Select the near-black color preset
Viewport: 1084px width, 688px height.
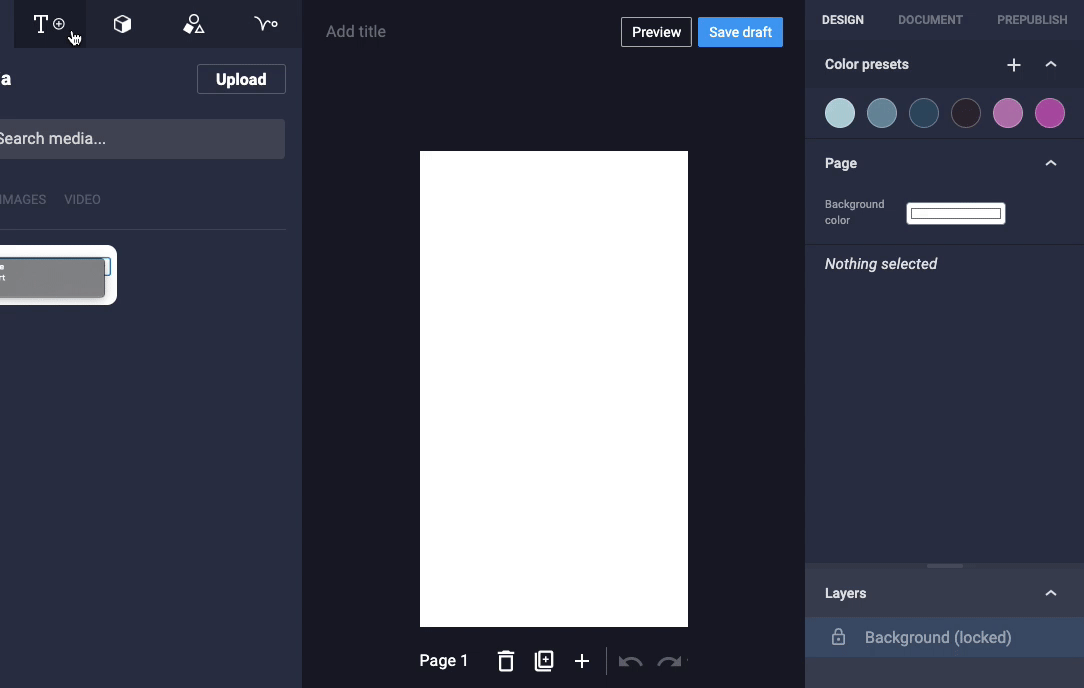point(966,113)
